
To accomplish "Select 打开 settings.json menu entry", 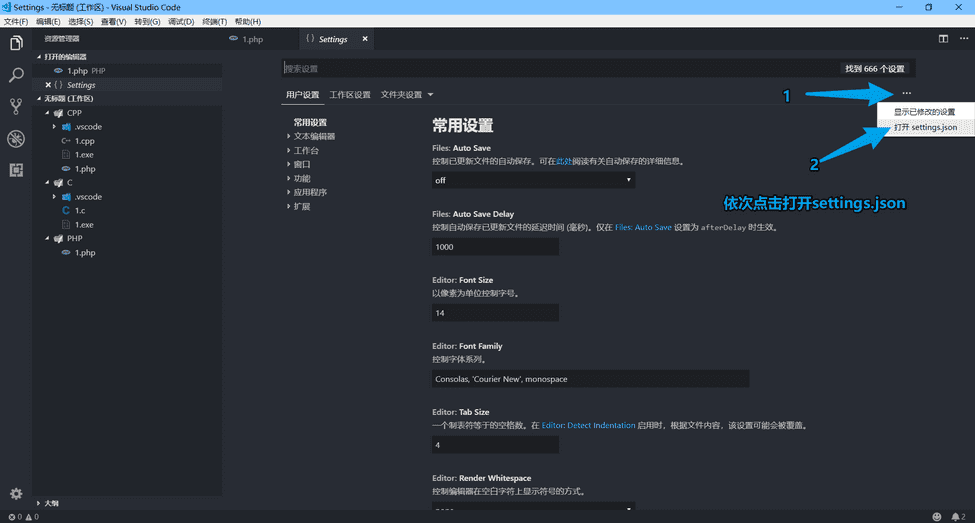I will 925,128.
